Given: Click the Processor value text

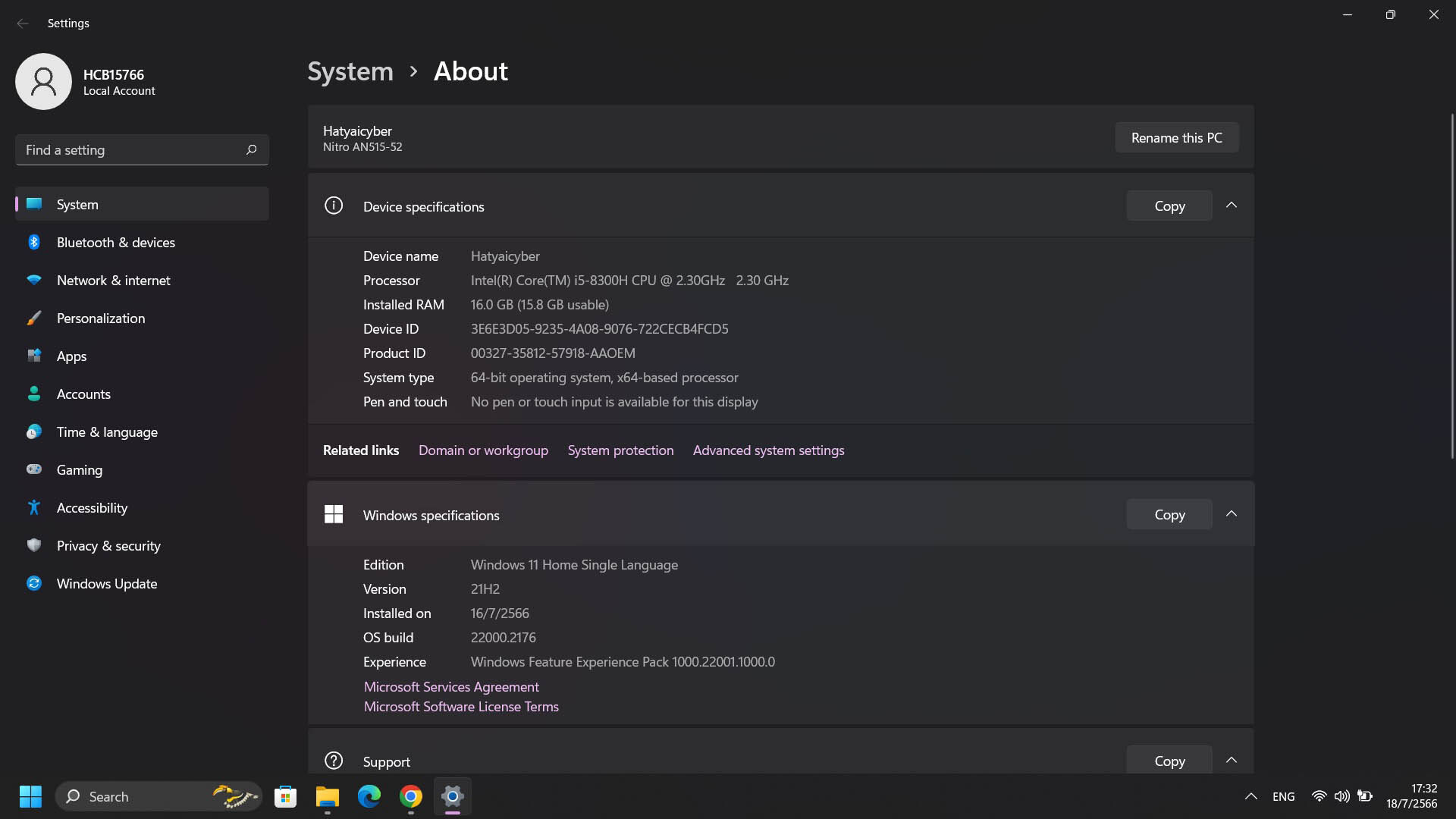Looking at the screenshot, I should coord(629,280).
